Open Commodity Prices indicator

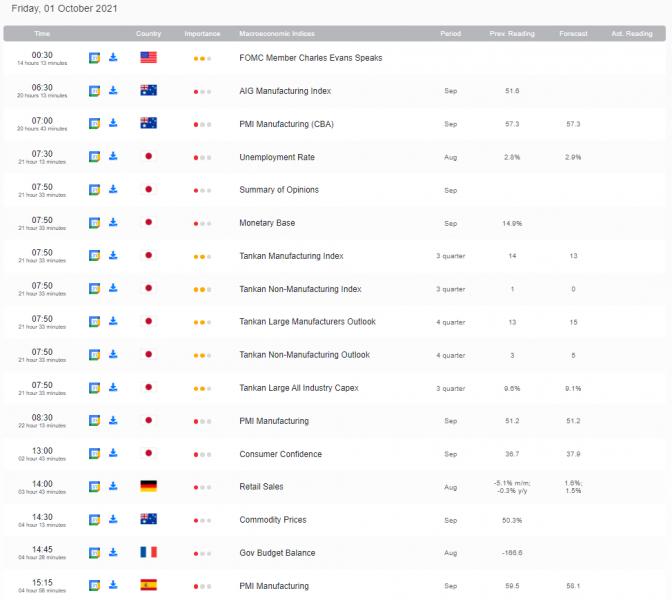click(273, 520)
